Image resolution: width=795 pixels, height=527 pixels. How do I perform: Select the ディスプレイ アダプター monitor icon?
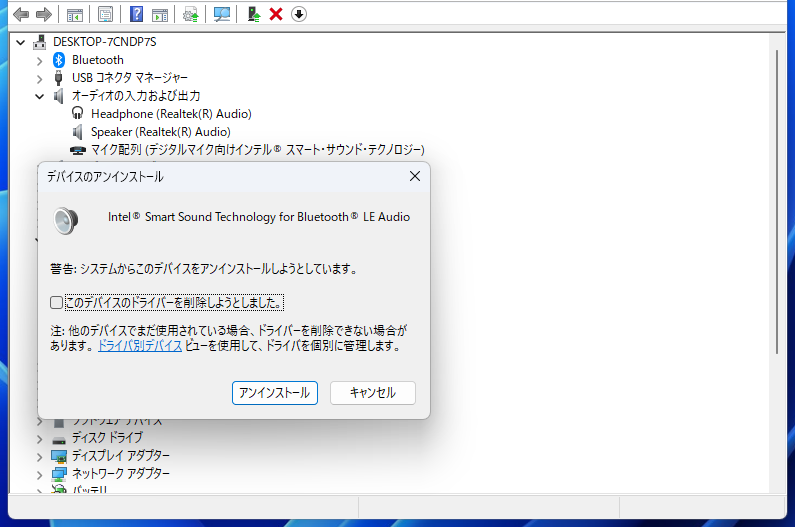point(59,456)
